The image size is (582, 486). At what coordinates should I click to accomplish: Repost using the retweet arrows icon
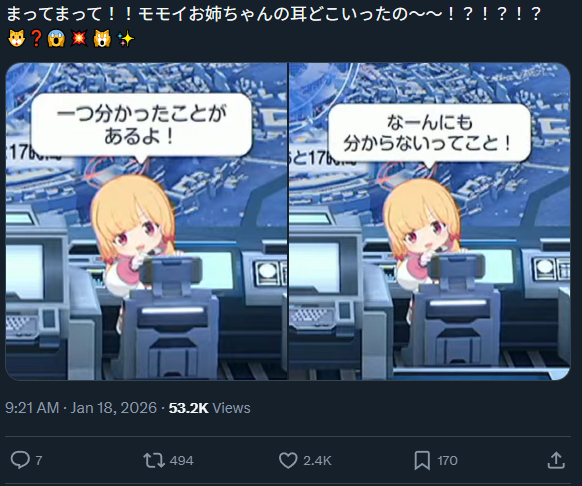pos(154,460)
